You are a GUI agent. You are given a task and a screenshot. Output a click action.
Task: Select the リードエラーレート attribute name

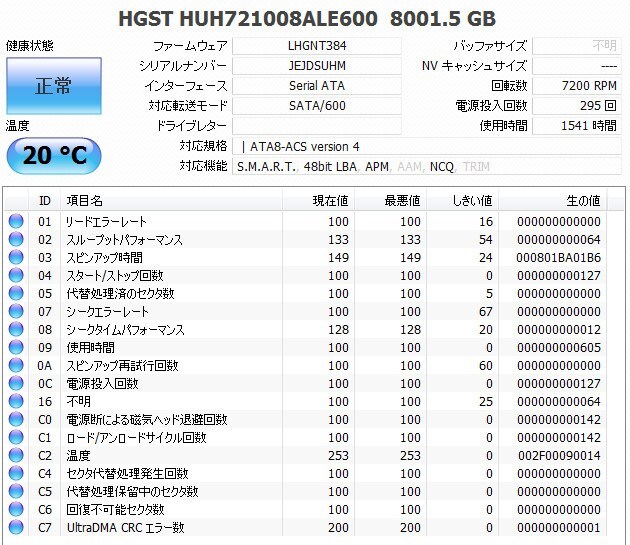pos(106,221)
